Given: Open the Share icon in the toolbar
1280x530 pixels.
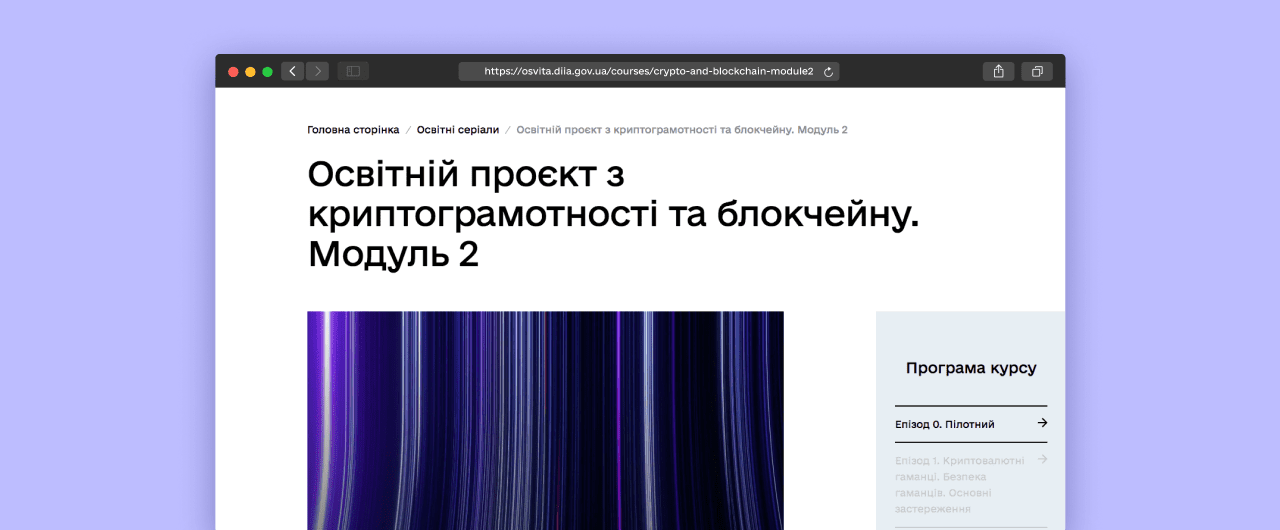Looking at the screenshot, I should pos(998,71).
